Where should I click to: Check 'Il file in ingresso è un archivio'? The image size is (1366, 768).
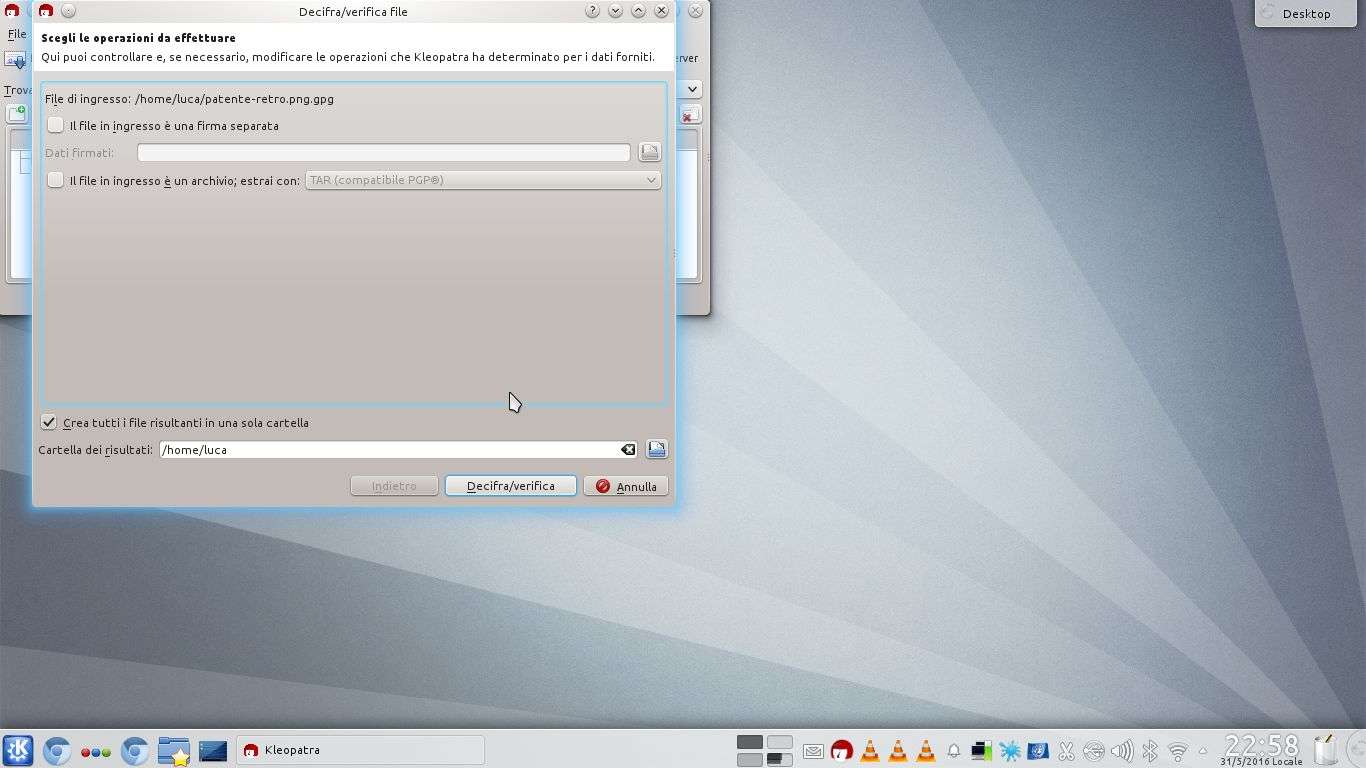[56, 181]
